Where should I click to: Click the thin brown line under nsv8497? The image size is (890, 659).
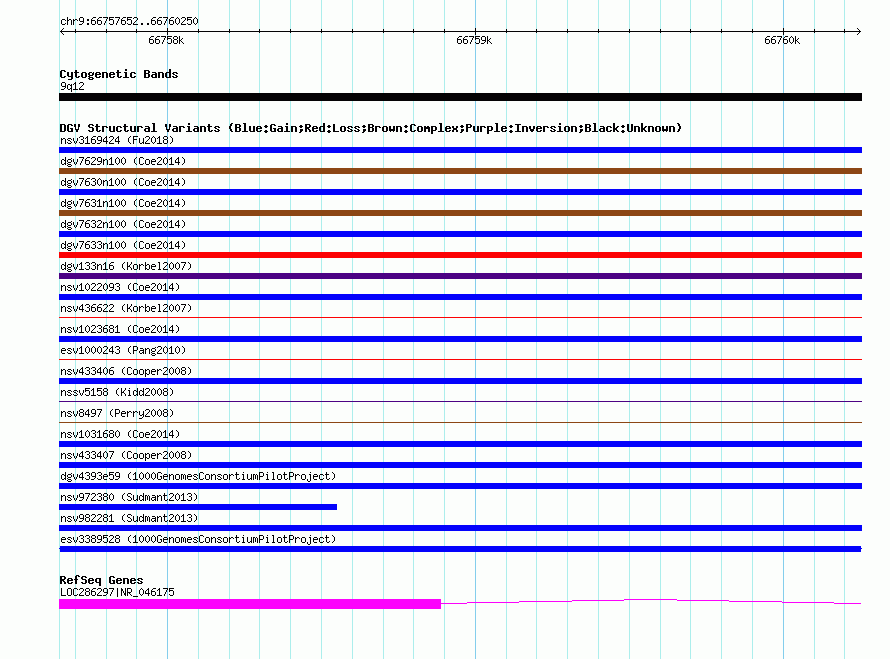[460, 422]
